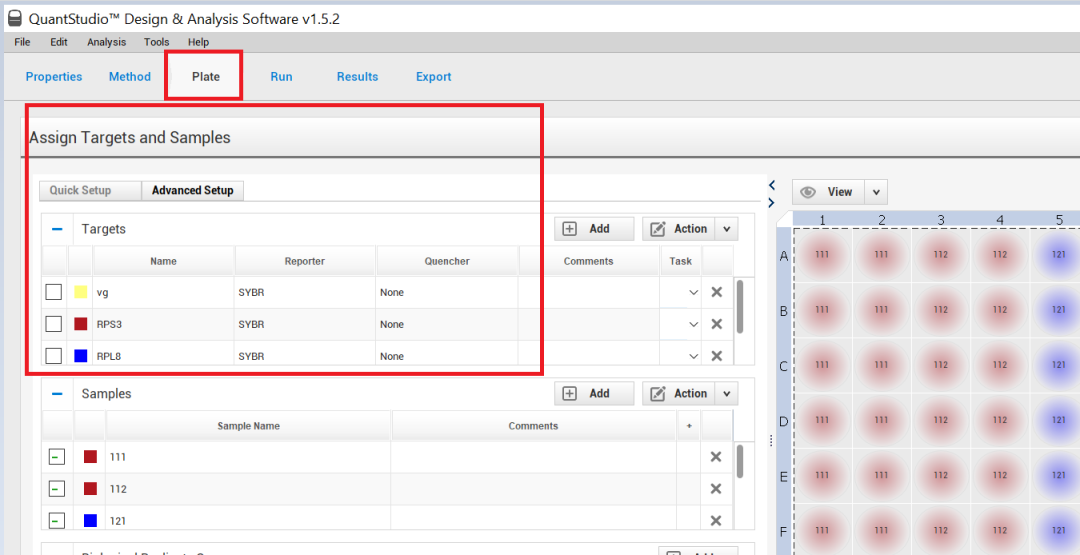Switch to the Properties tab

54,76
